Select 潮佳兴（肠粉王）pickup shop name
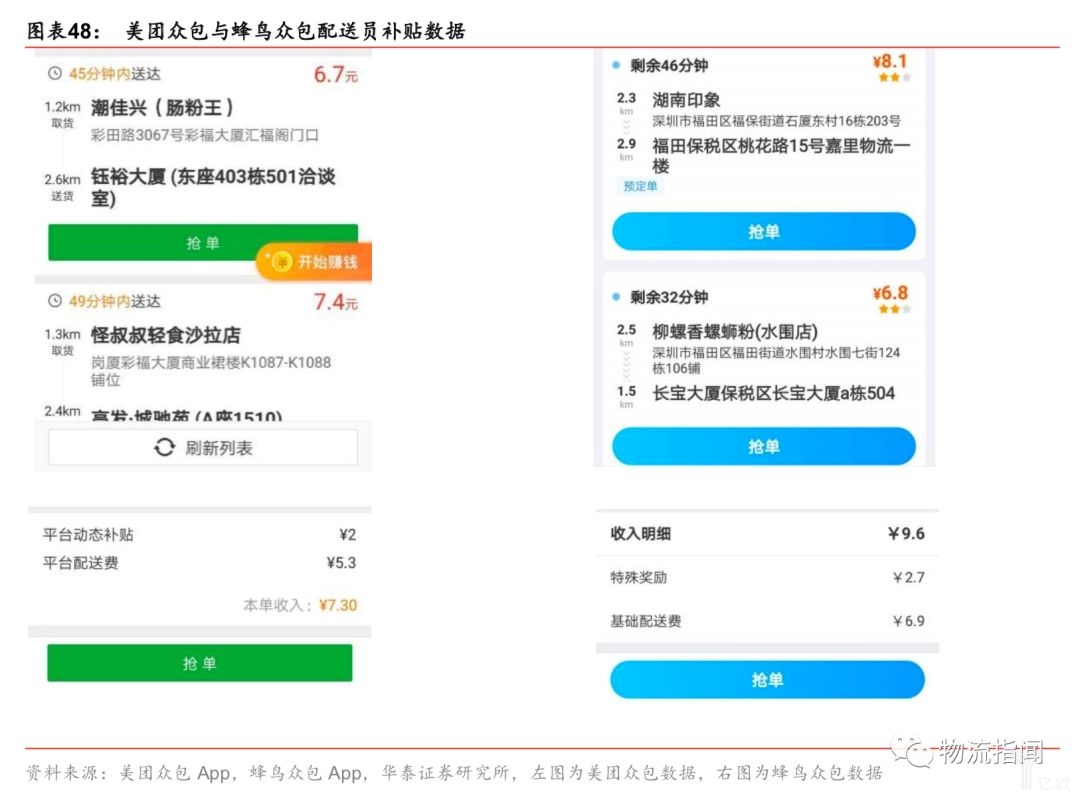Viewport: 1080px width, 800px height. (x=162, y=108)
